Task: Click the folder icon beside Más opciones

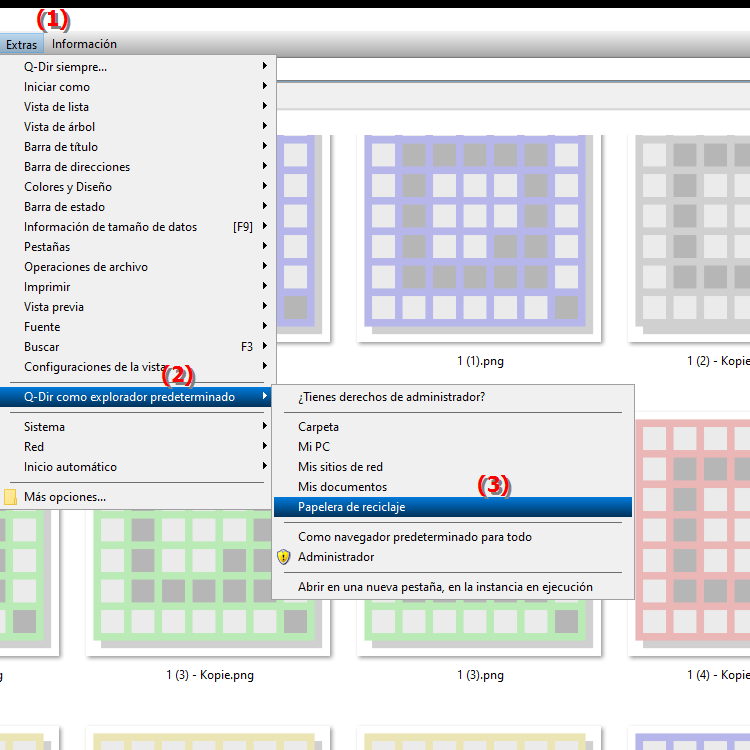Action: [10, 497]
